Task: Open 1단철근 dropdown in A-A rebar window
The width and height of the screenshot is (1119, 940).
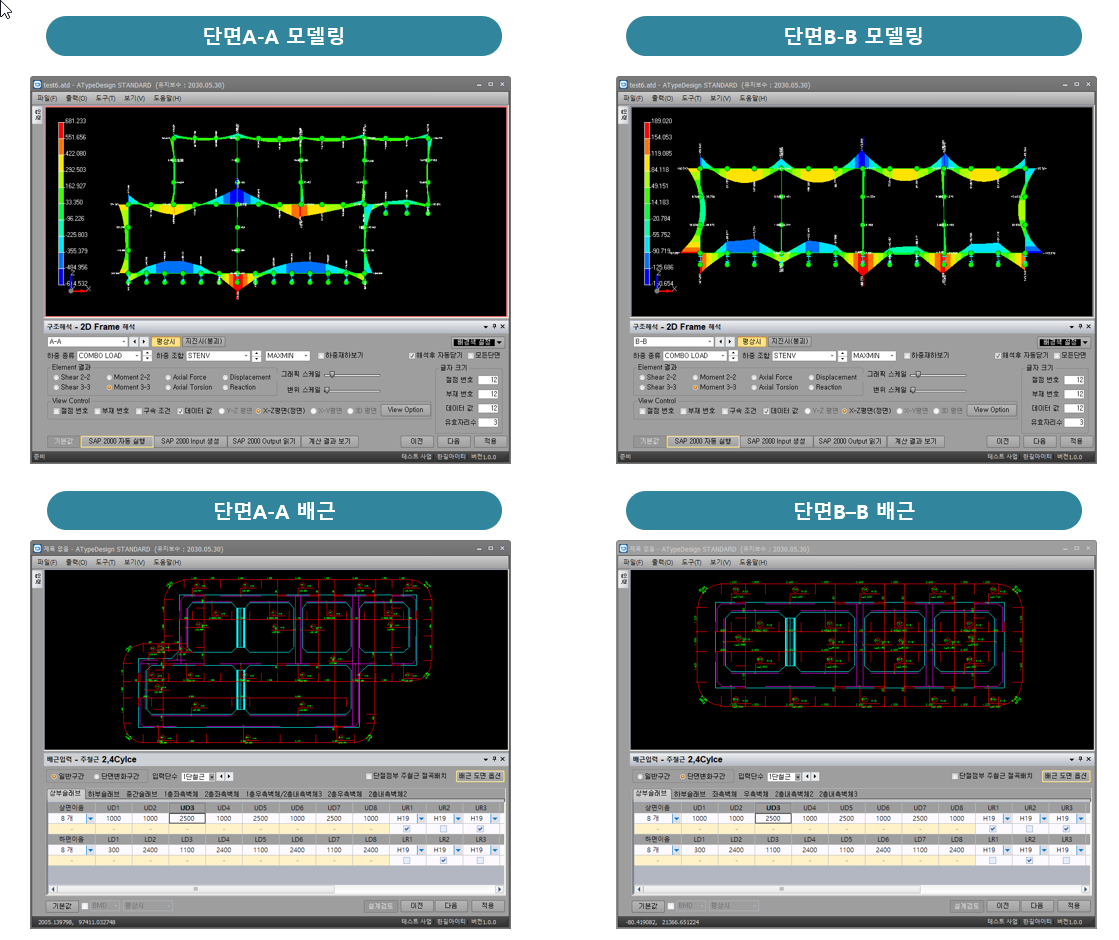Action: [211, 777]
